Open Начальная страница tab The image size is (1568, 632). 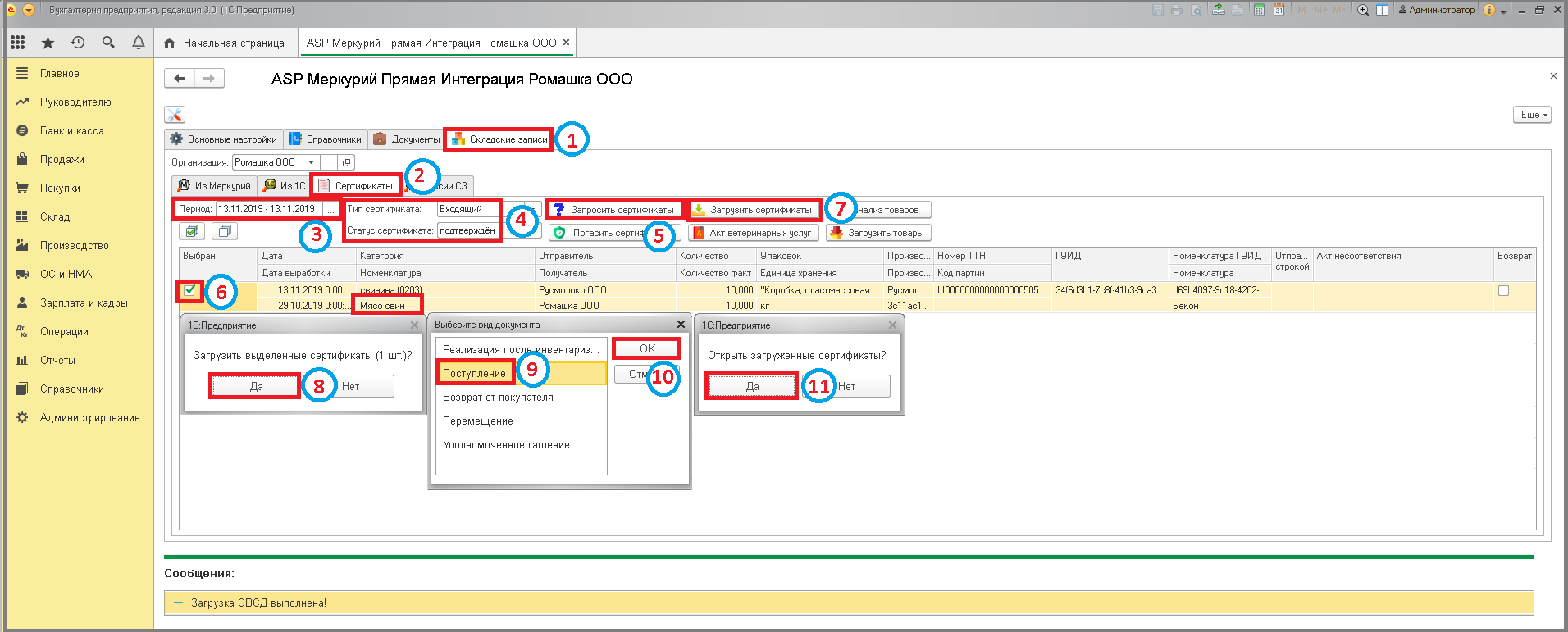coord(225,43)
